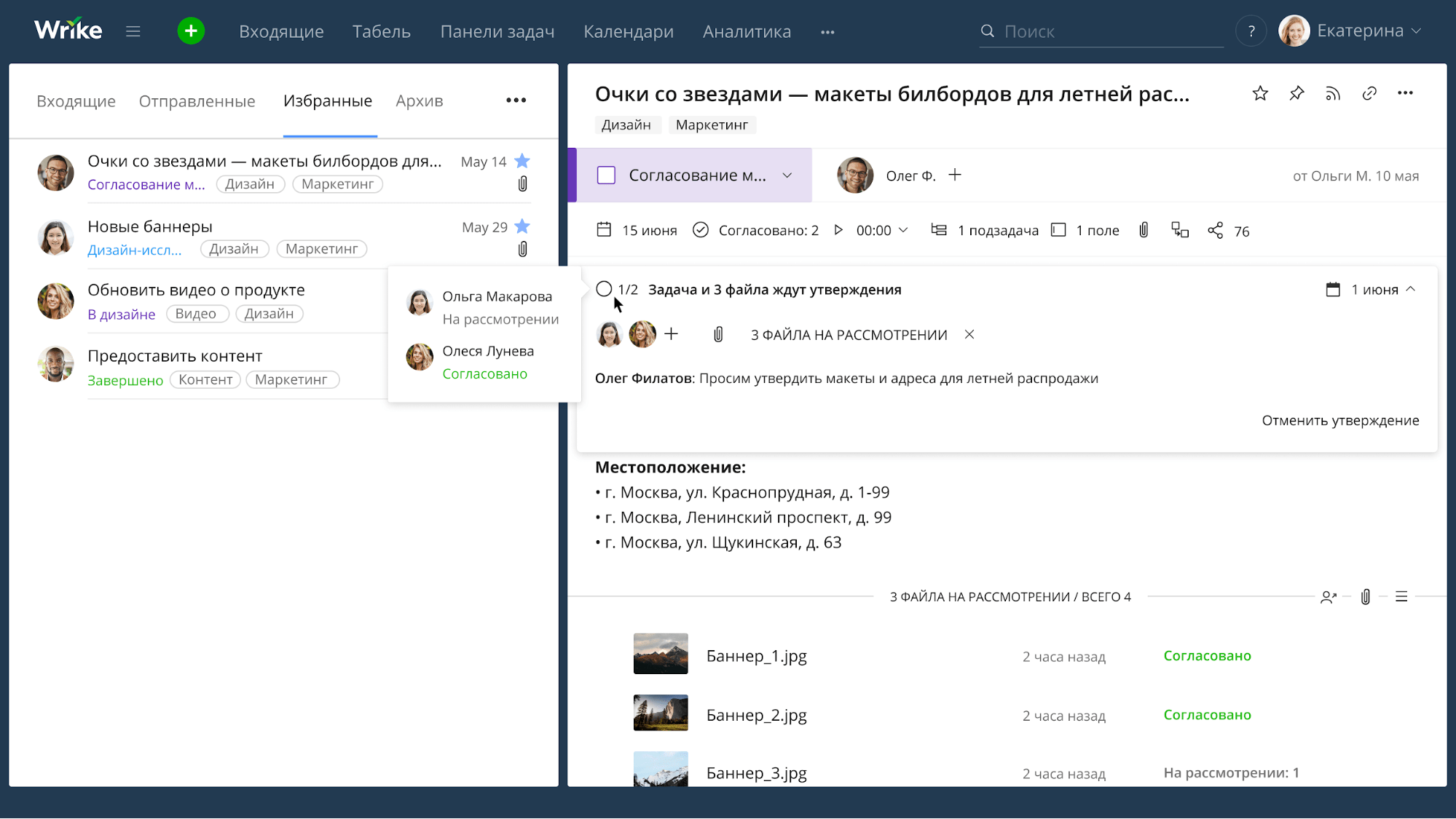Viewport: 1456px width, 819px height.
Task: Click Отменить утверждение link
Action: coord(1339,420)
